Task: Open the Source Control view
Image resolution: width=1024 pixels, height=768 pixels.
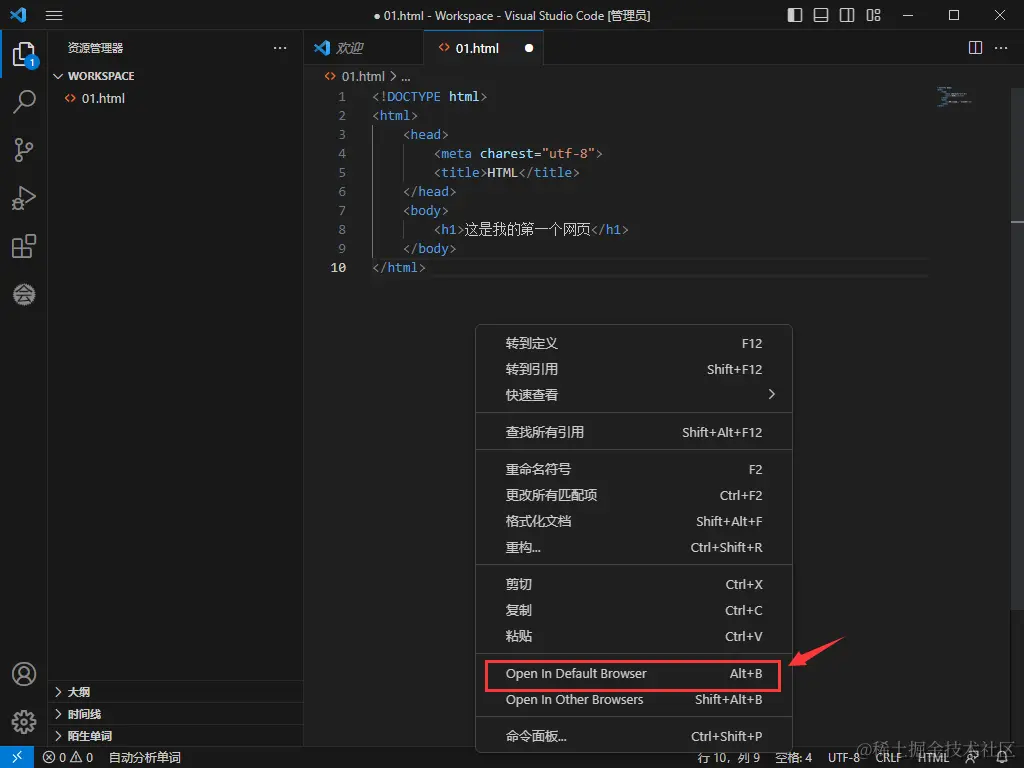Action: point(24,150)
